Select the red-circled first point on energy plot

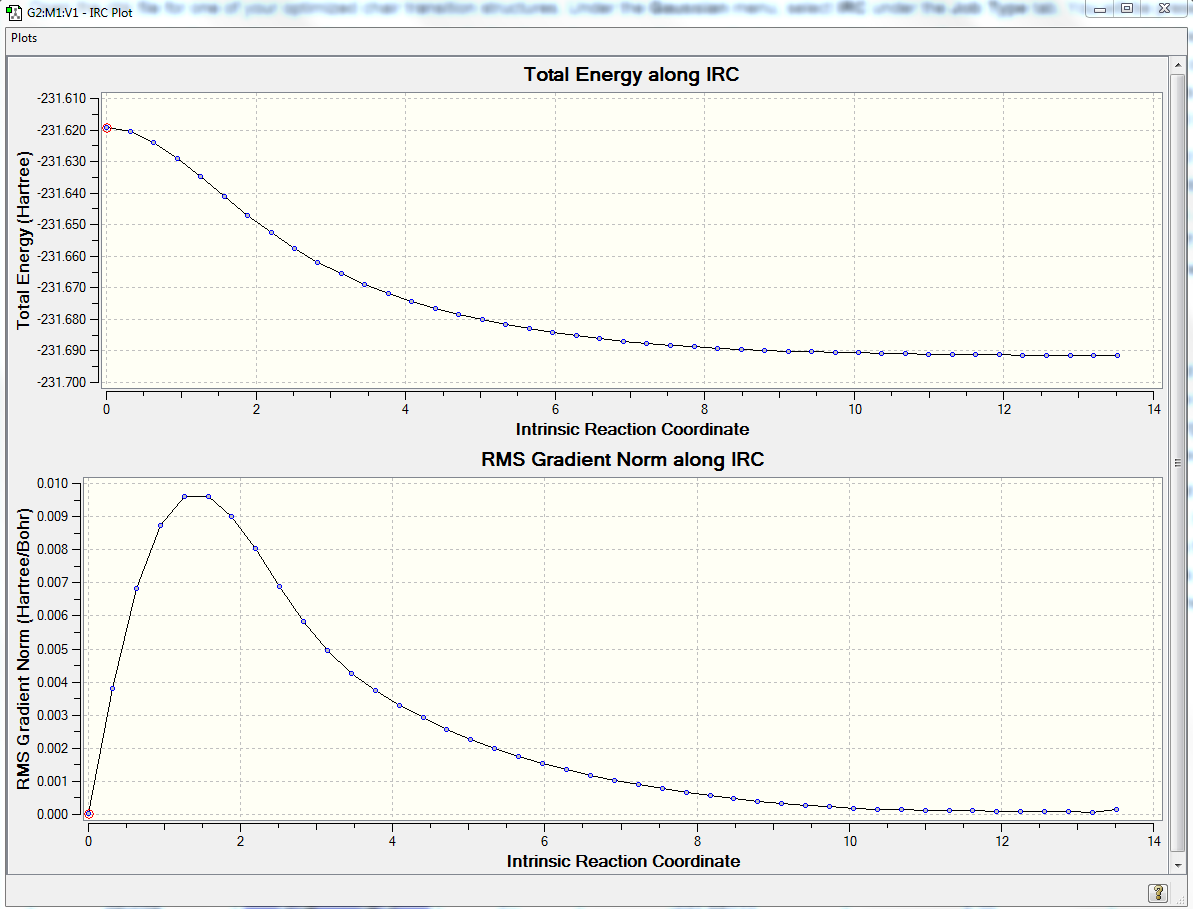click(107, 128)
